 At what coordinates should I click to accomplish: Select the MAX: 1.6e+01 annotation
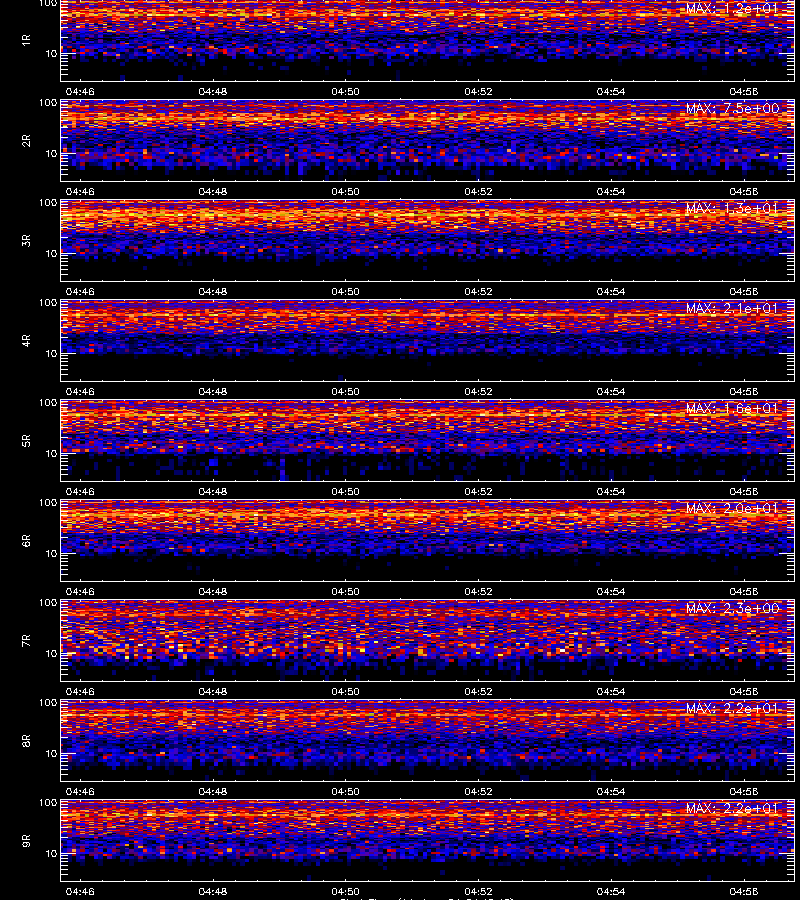[x=732, y=408]
